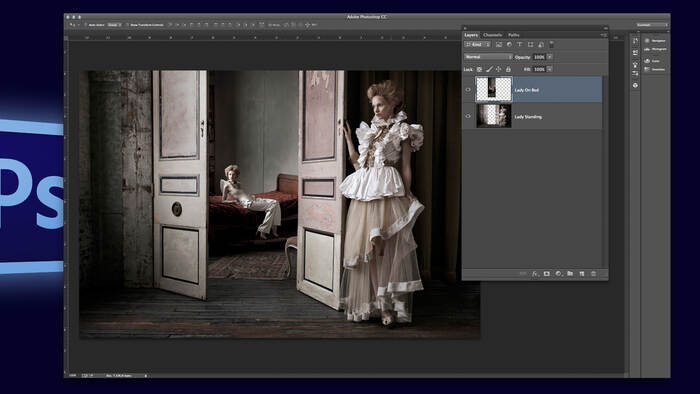700x394 pixels.
Task: Open the Layers panel flyout menu
Action: (603, 35)
